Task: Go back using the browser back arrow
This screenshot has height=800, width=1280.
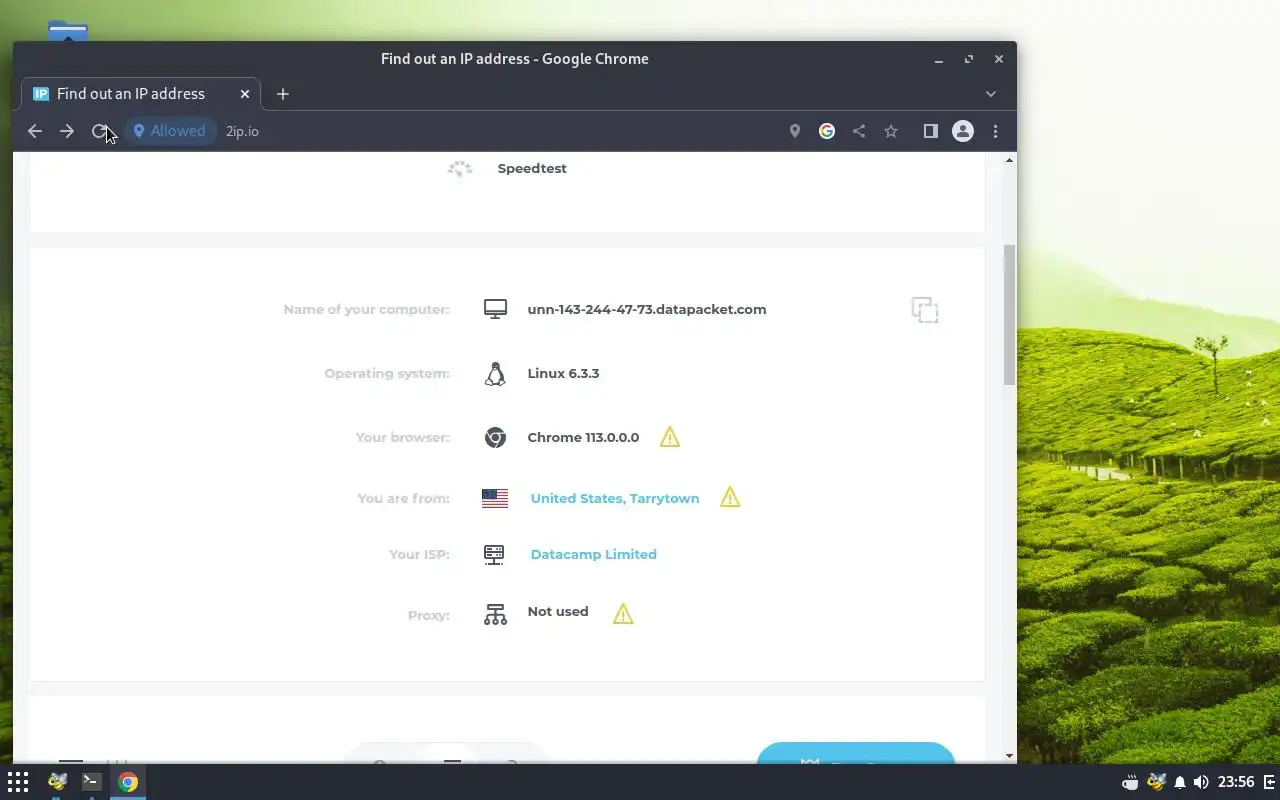Action: (35, 131)
